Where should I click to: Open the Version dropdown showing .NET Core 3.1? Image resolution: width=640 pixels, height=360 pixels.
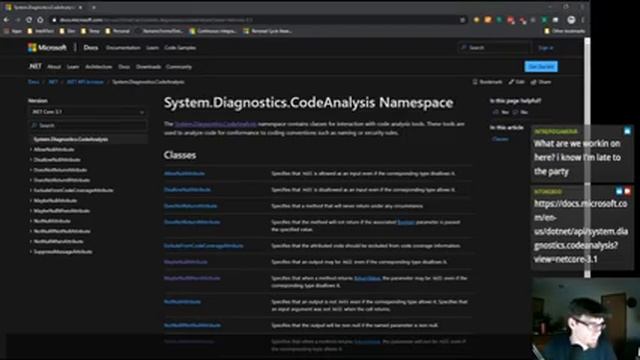88,112
